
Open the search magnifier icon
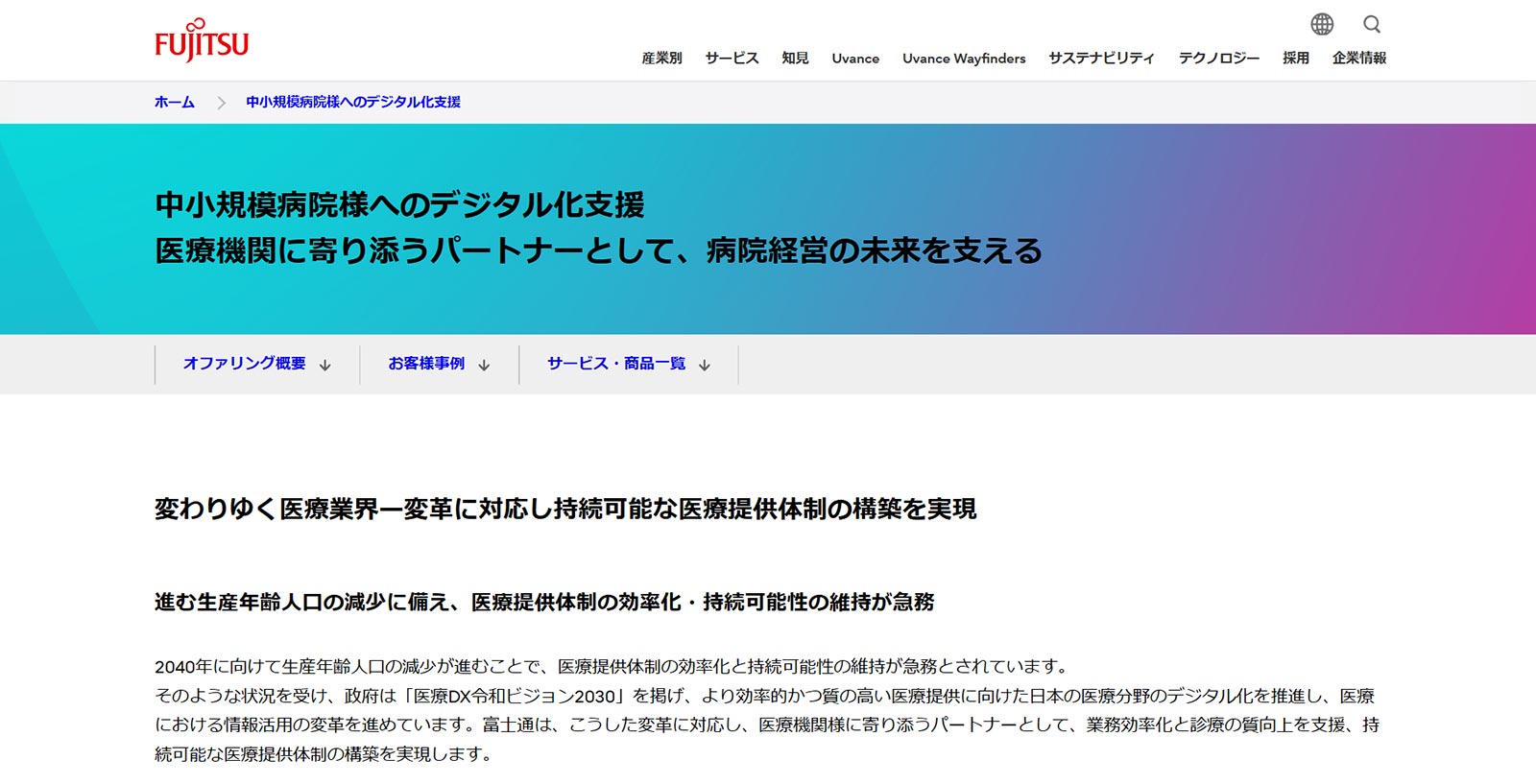coord(1372,24)
